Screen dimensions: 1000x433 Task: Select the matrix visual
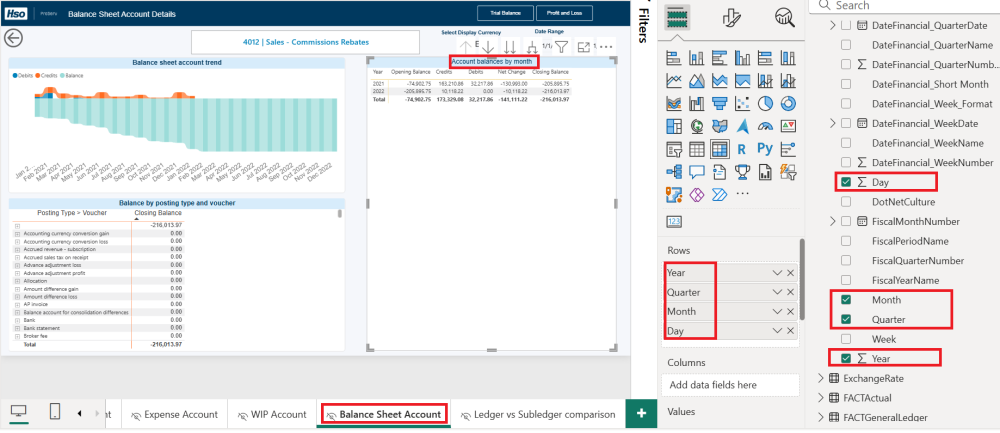pyautogui.click(x=719, y=149)
